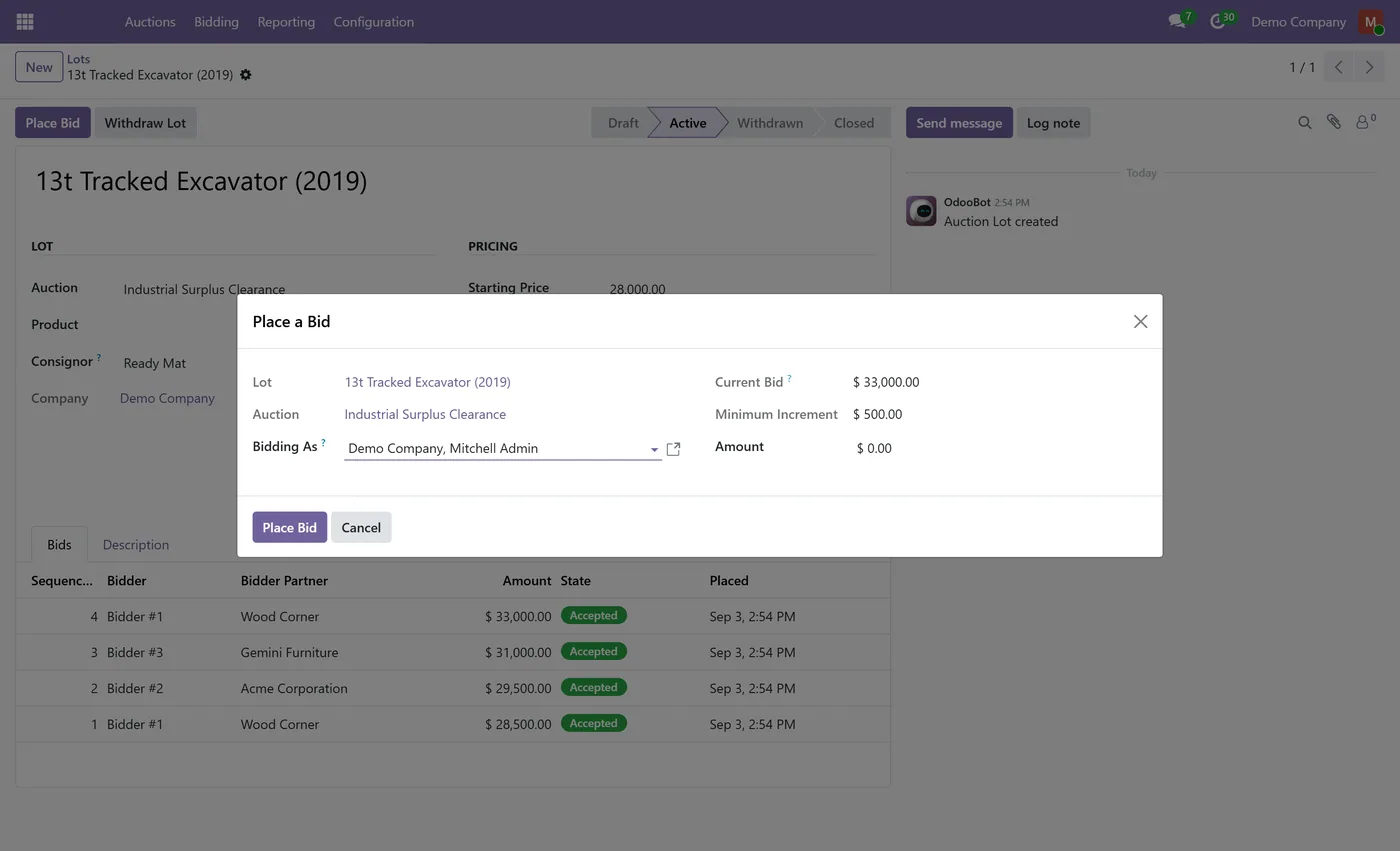Open the 13t Tracked Excavator lot link in the dialog
This screenshot has width=1400, height=851.
pyautogui.click(x=427, y=382)
